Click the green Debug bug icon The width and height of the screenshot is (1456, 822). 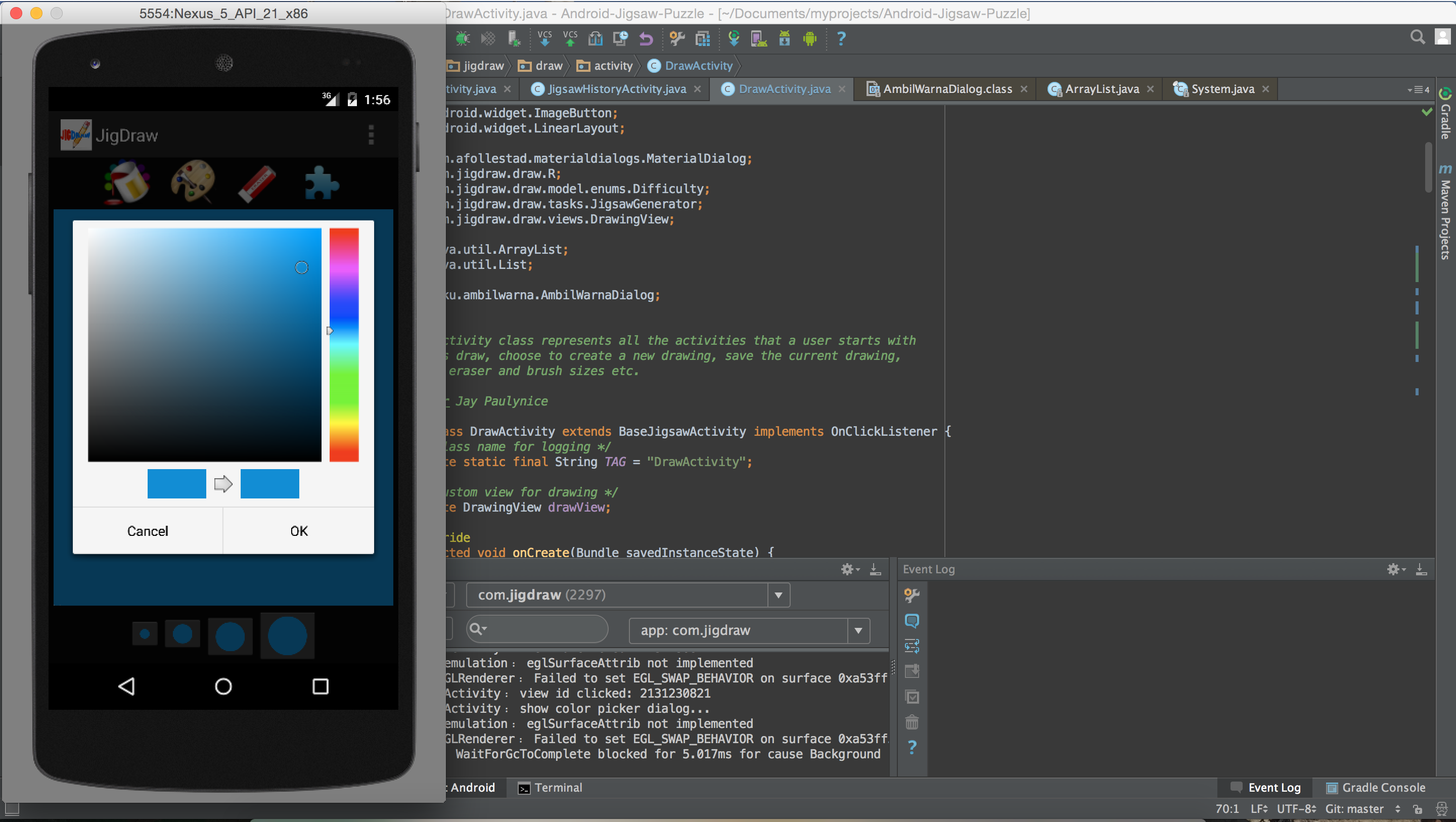point(463,38)
